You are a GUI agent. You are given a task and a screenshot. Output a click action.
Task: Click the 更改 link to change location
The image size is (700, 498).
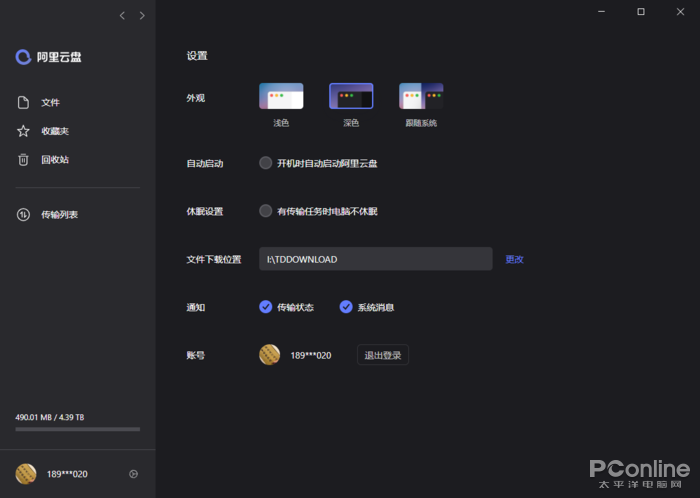[514, 259]
